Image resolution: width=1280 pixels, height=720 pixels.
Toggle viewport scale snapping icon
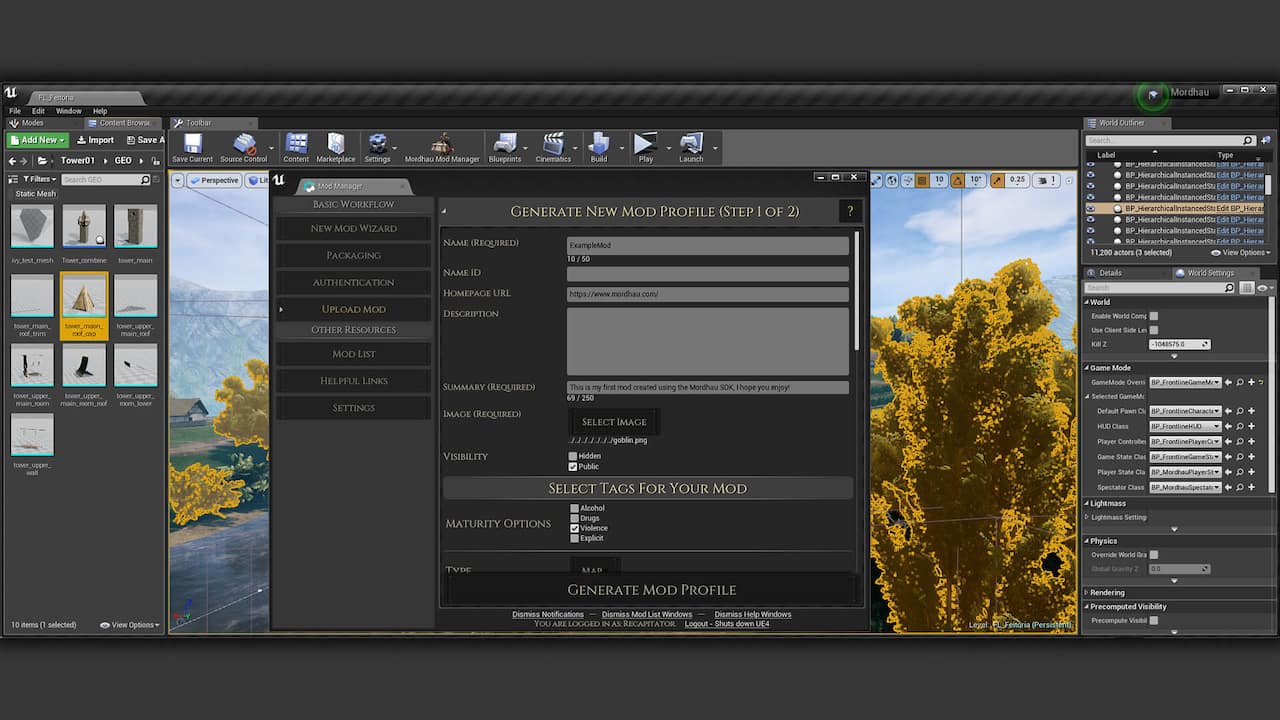(997, 180)
